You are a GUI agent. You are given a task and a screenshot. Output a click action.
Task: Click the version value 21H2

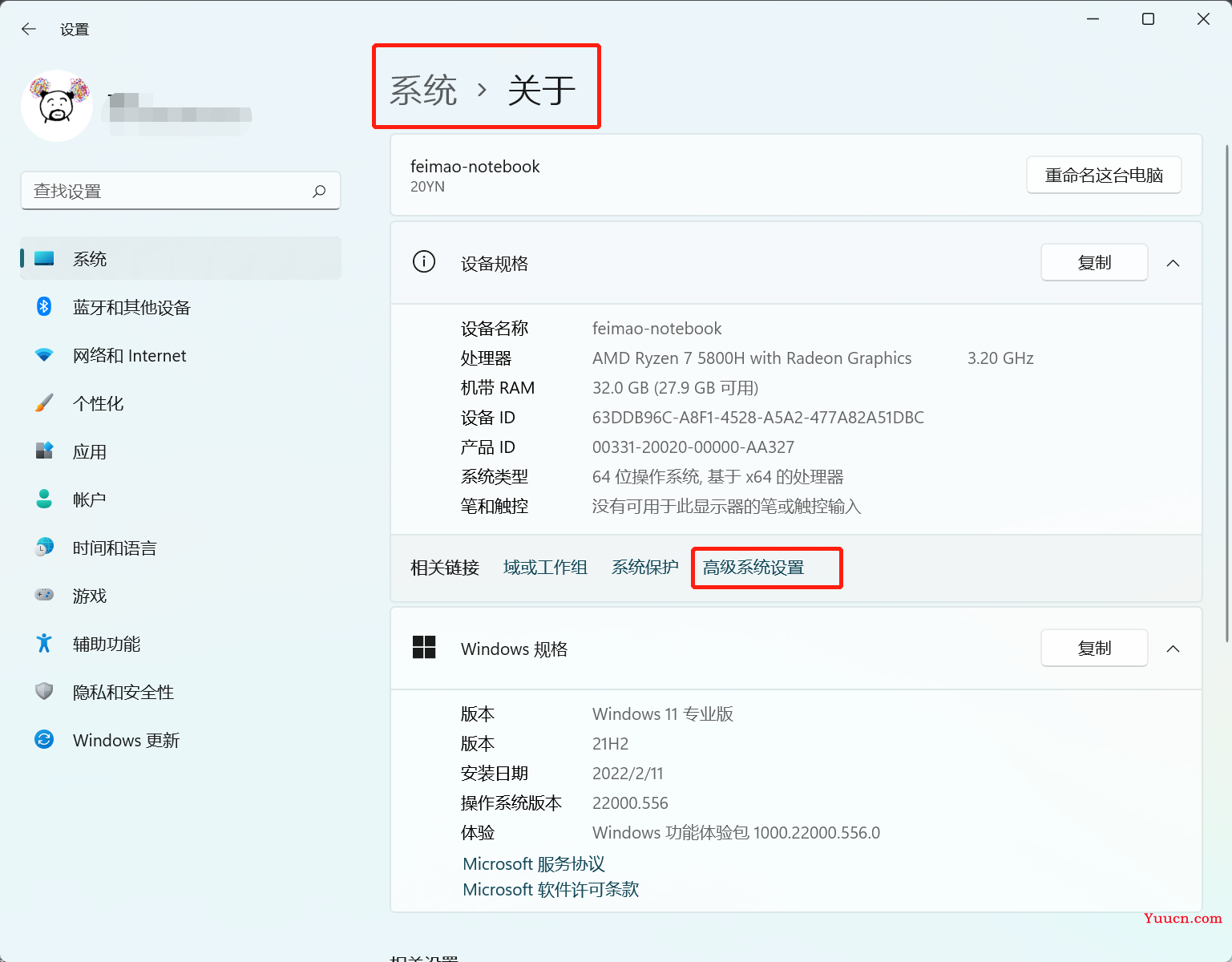coord(610,744)
